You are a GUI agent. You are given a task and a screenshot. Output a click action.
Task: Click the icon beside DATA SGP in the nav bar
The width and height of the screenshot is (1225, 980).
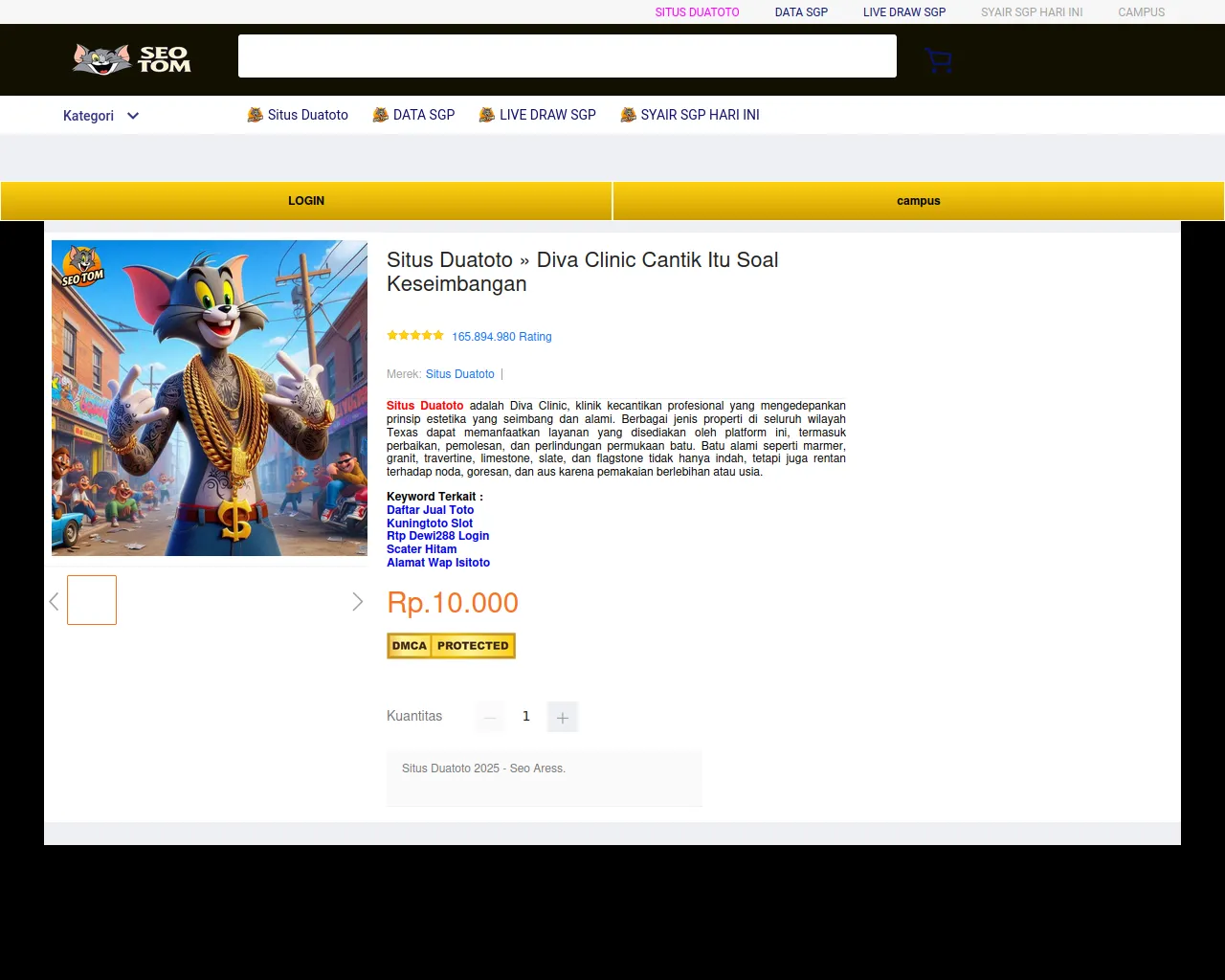(381, 115)
